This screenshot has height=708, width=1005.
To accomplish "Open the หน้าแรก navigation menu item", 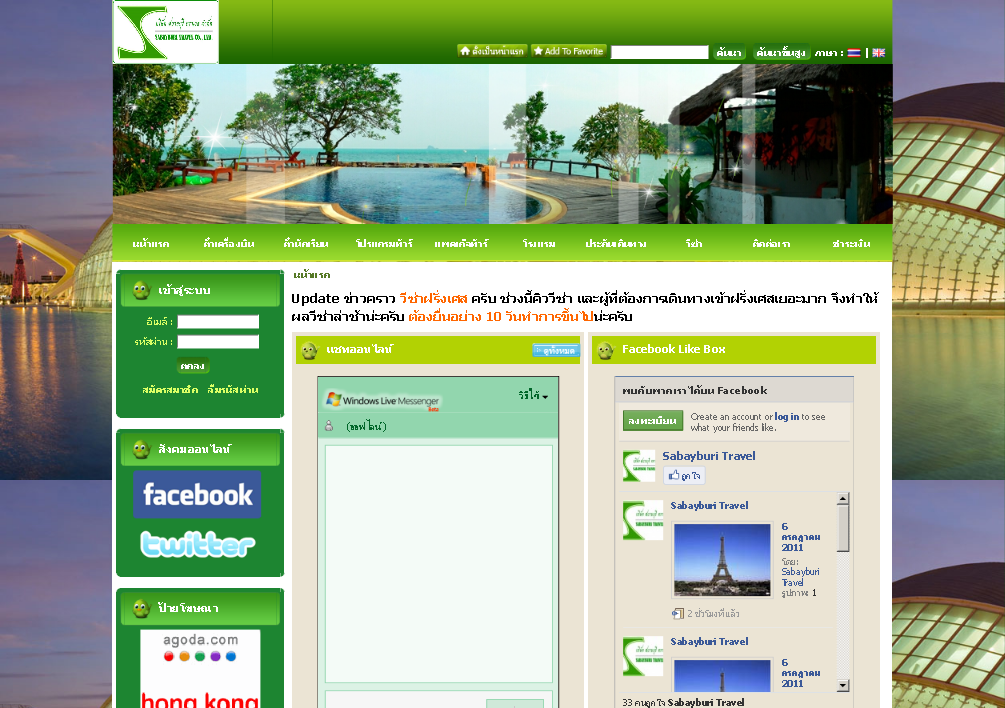I will pos(151,244).
